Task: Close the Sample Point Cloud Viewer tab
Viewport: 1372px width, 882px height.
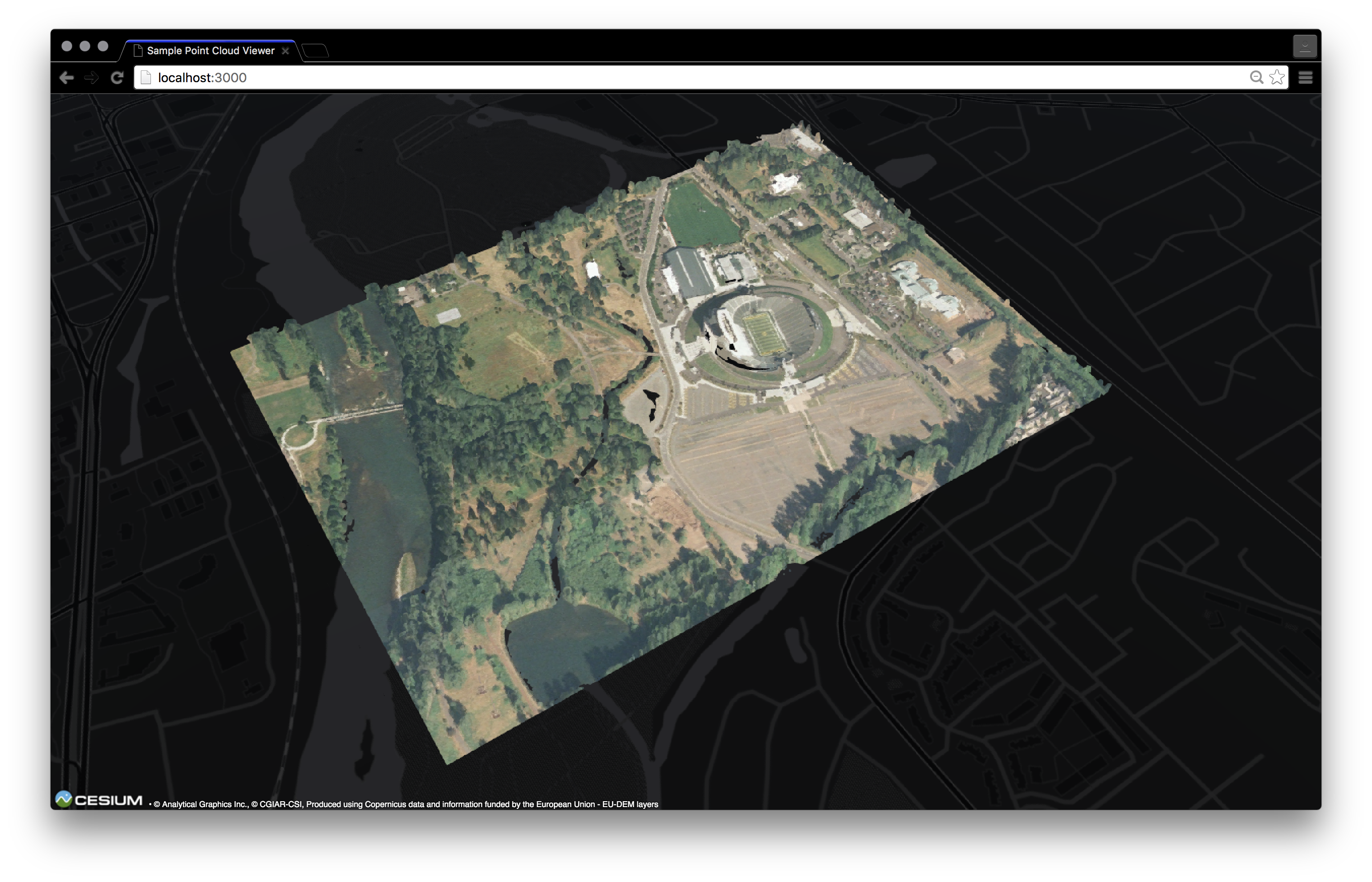Action: tap(285, 51)
